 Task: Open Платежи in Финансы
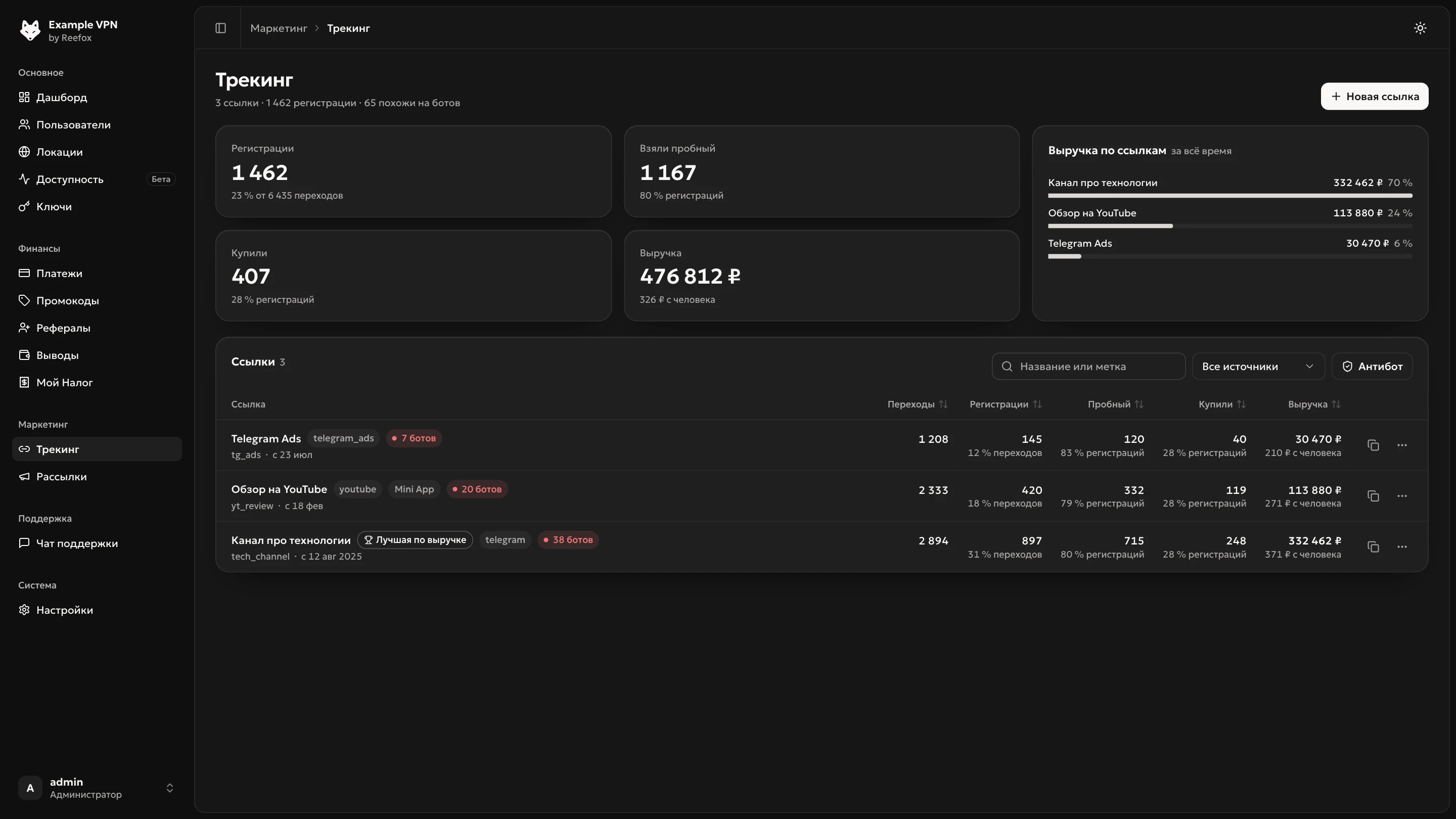[97, 273]
